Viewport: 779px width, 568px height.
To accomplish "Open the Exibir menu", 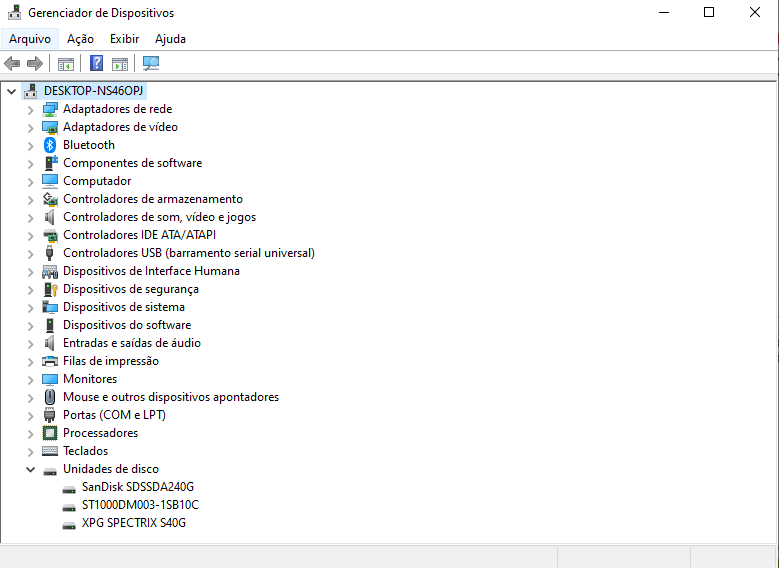I will 125,39.
